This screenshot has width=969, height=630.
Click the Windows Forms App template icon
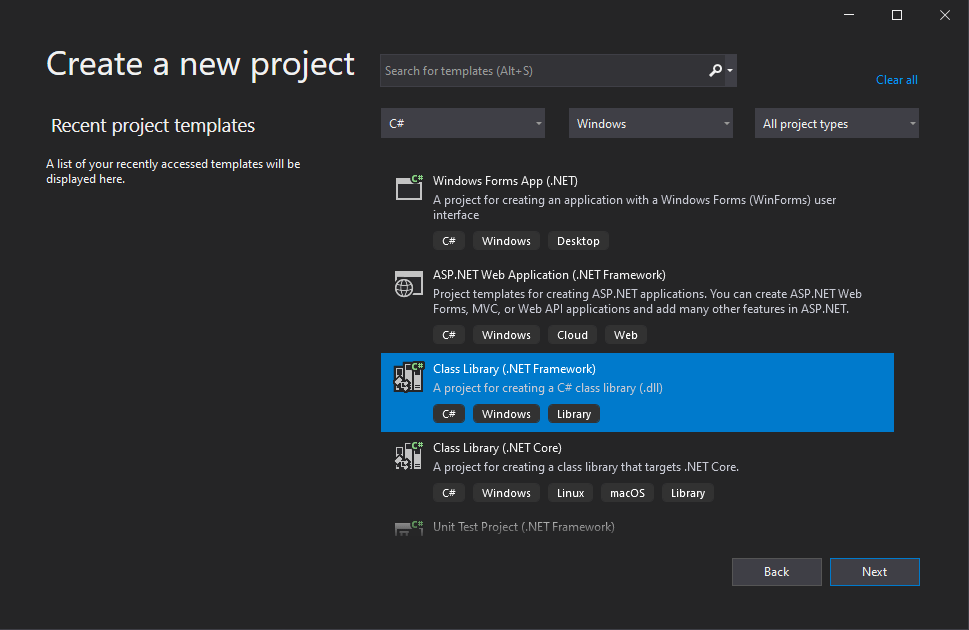[409, 187]
